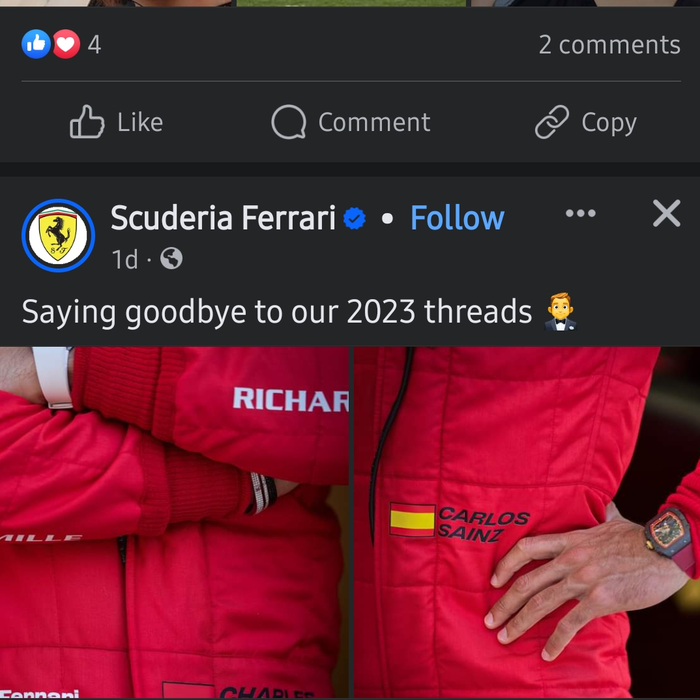Click the blue thumbs-up reaction icon
Image resolution: width=700 pixels, height=700 pixels.
point(36,44)
